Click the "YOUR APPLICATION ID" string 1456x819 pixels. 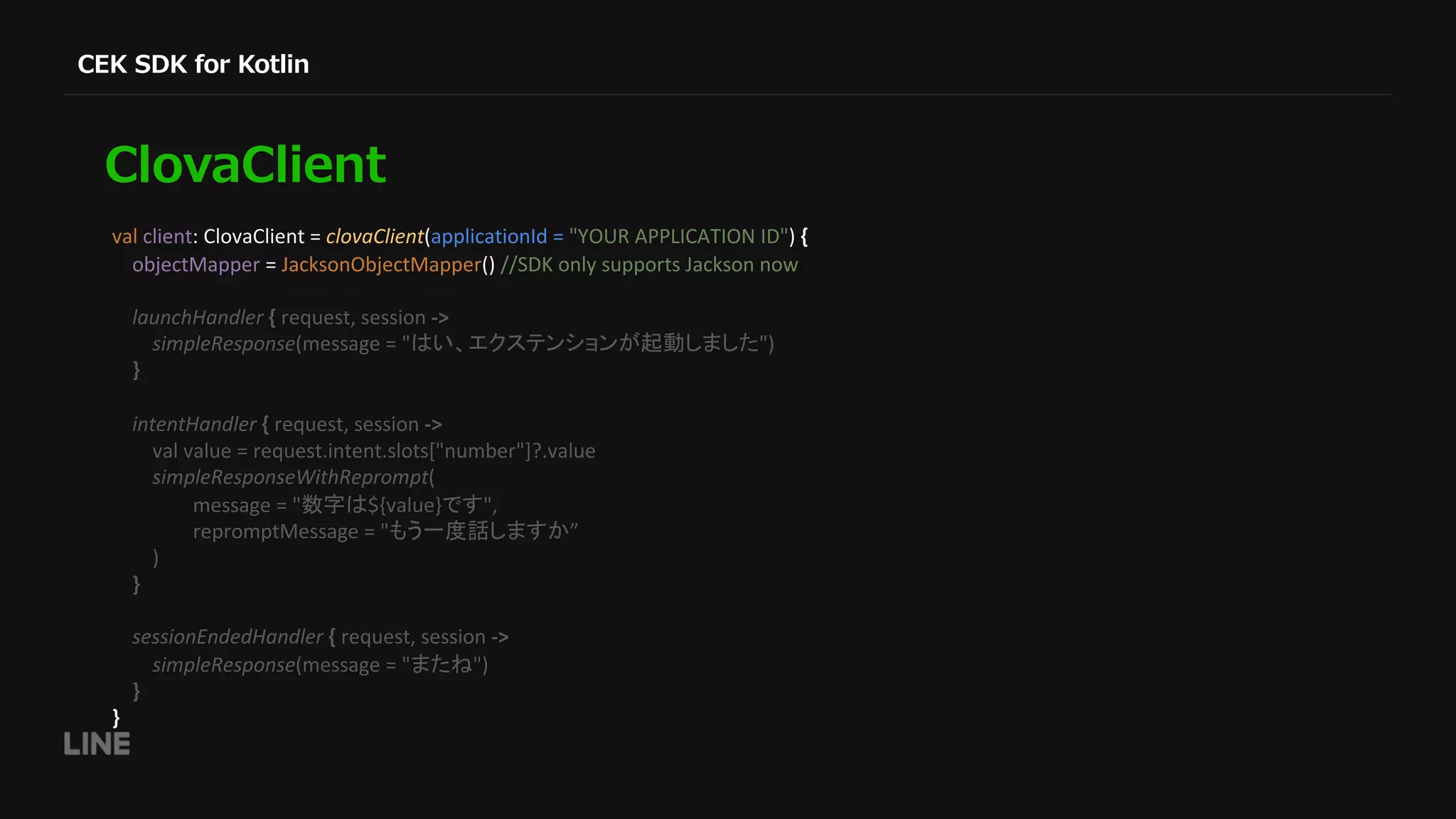(678, 236)
